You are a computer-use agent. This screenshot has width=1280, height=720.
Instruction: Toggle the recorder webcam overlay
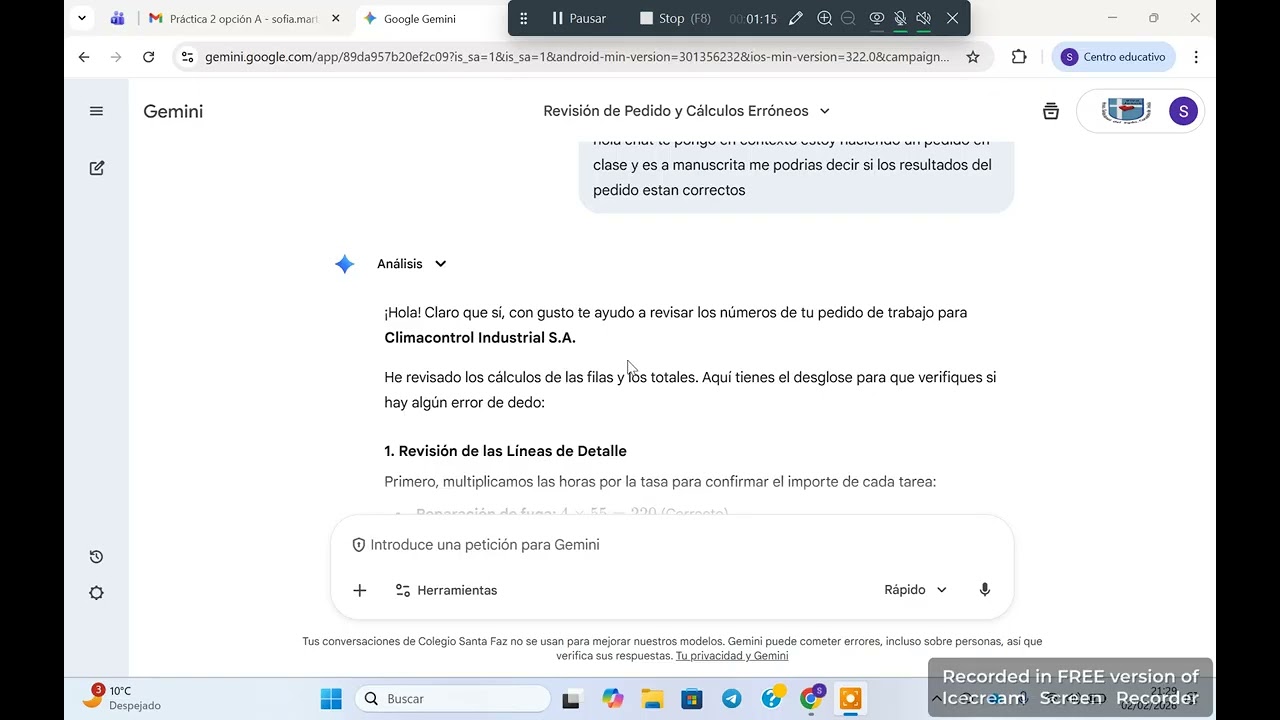[x=877, y=18]
